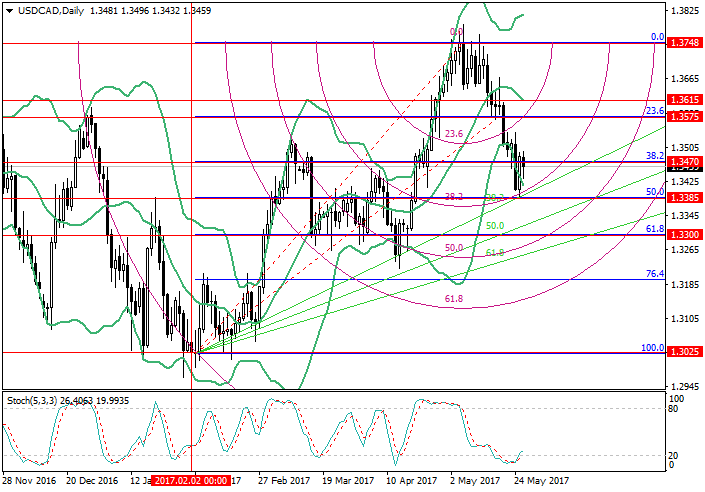705x492 pixels.
Task: Open the chart menu triangle beside USDCAD
Action: coord(9,11)
